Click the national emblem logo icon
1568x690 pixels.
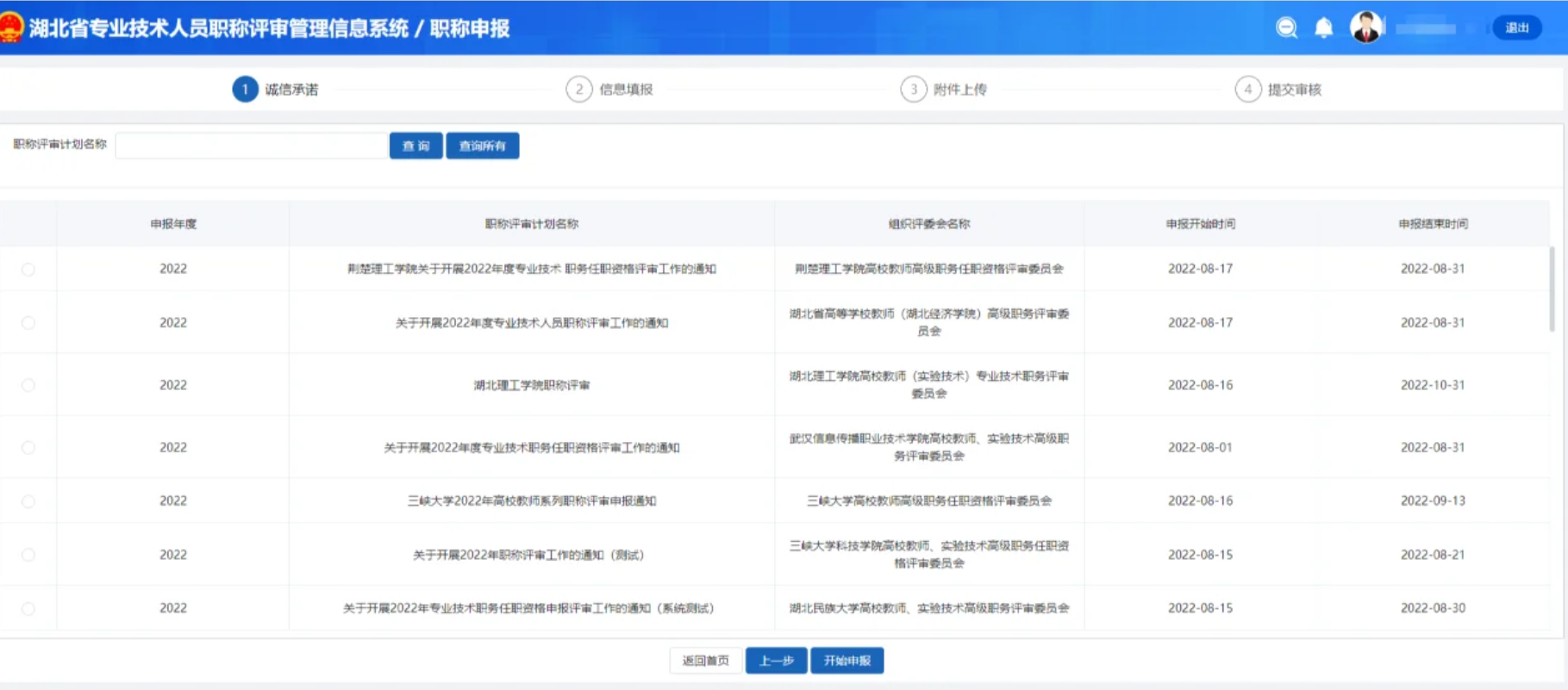pyautogui.click(x=11, y=28)
